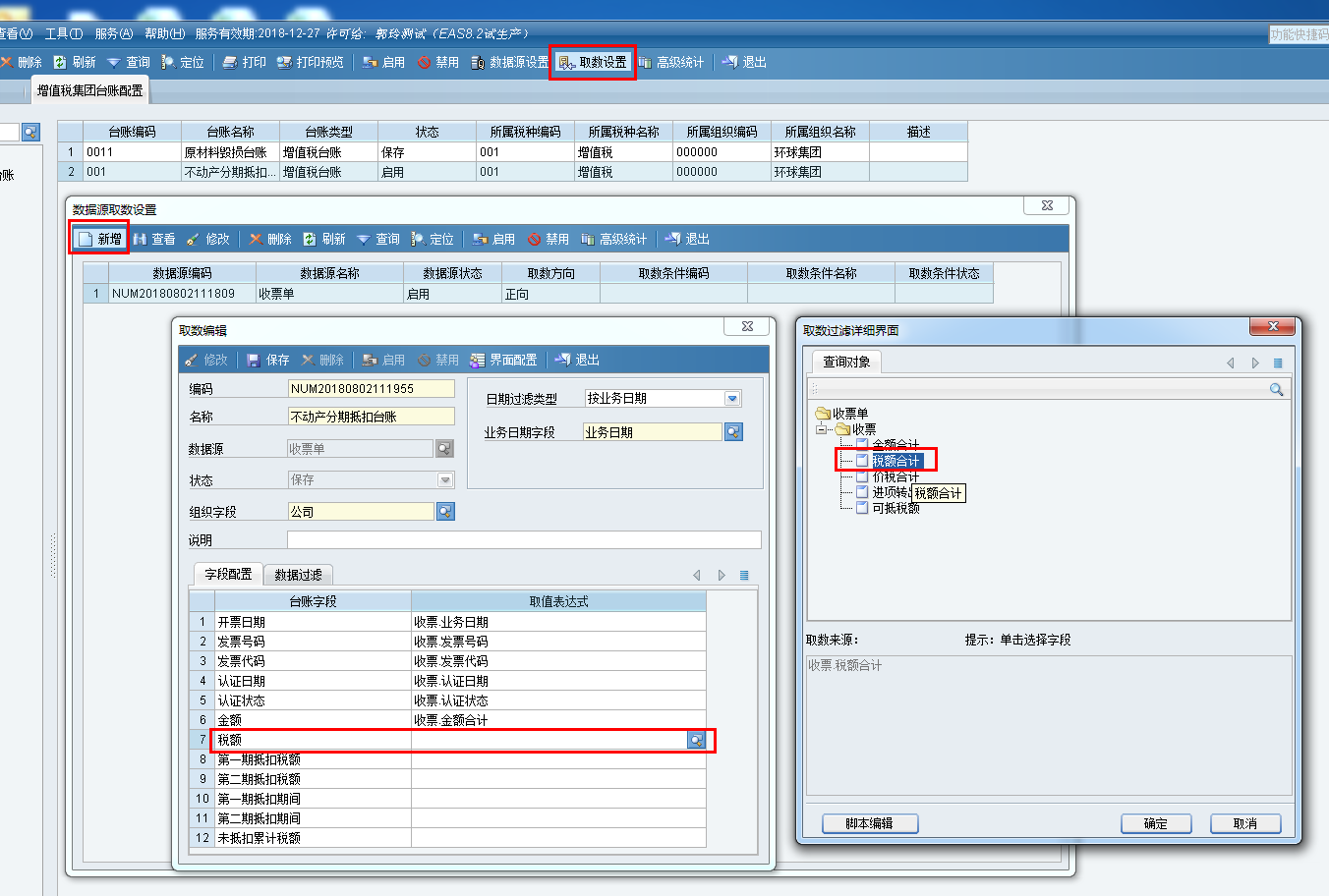Click 启用 in main toolbar
The width and height of the screenshot is (1329, 896).
[384, 62]
